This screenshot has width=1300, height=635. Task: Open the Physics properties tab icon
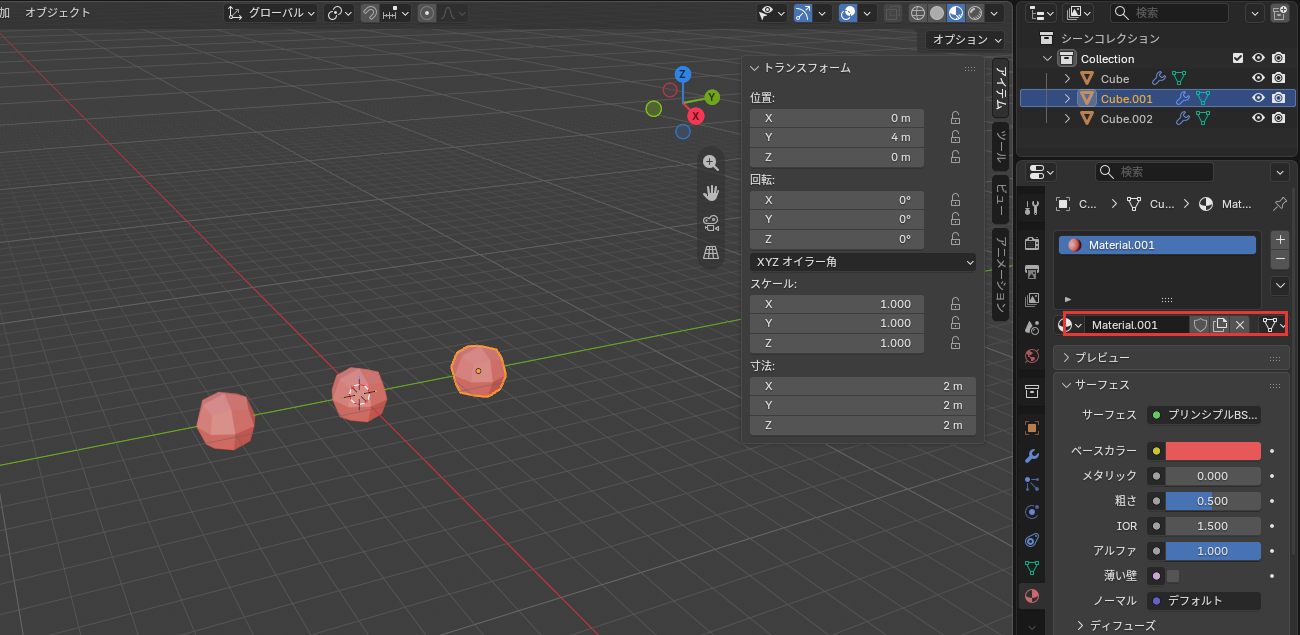point(1032,511)
